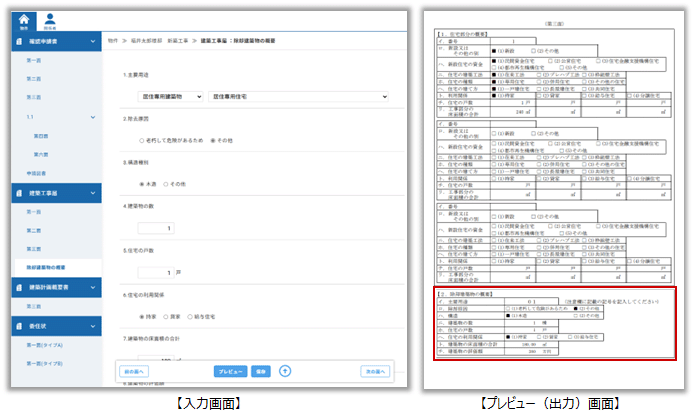Viewport: 694px width, 419px height.
Task: Open 第一面(タイプA) under 委任状
Action: tap(44, 345)
